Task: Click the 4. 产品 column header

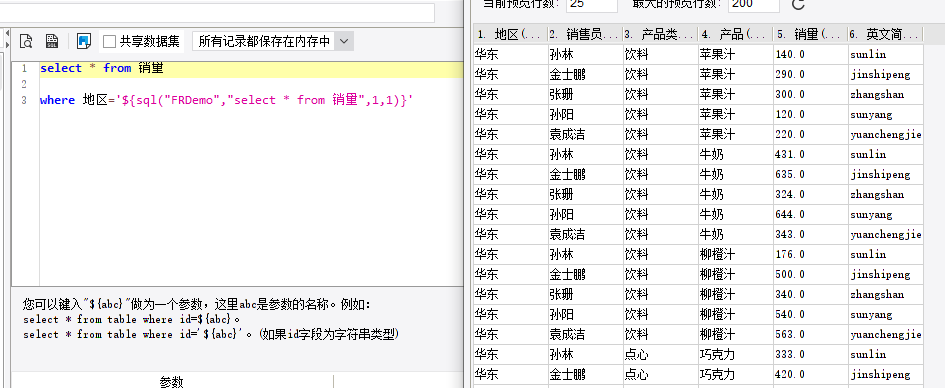Action: tap(735, 34)
